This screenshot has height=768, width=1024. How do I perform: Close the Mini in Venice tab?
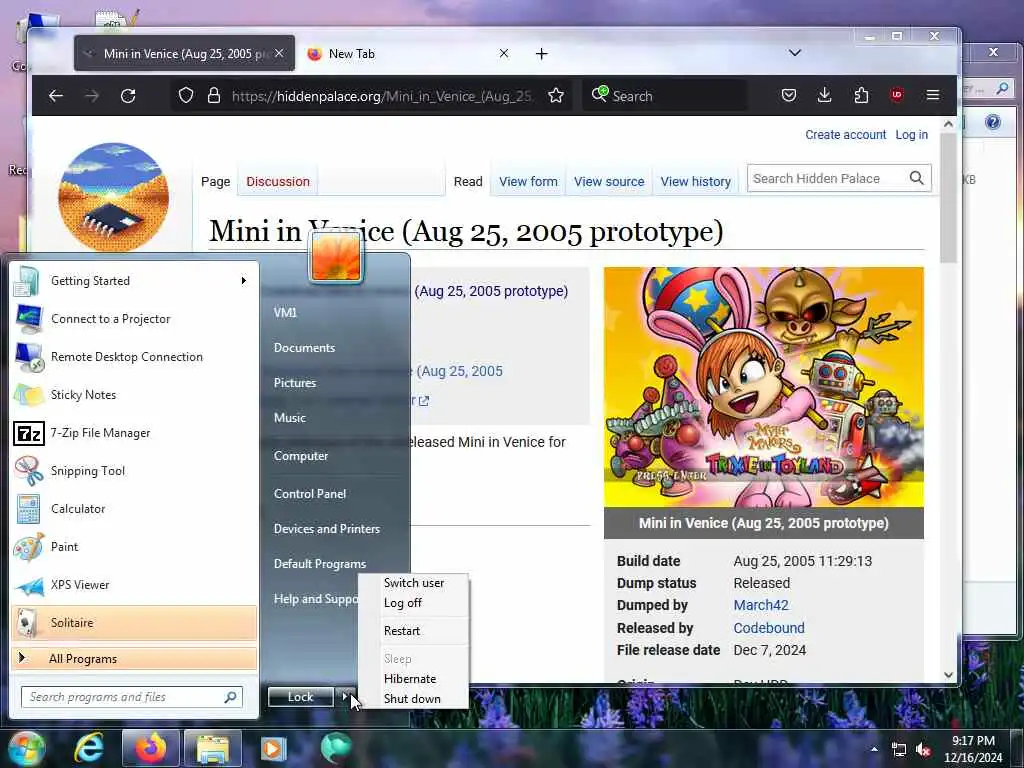pyautogui.click(x=280, y=54)
